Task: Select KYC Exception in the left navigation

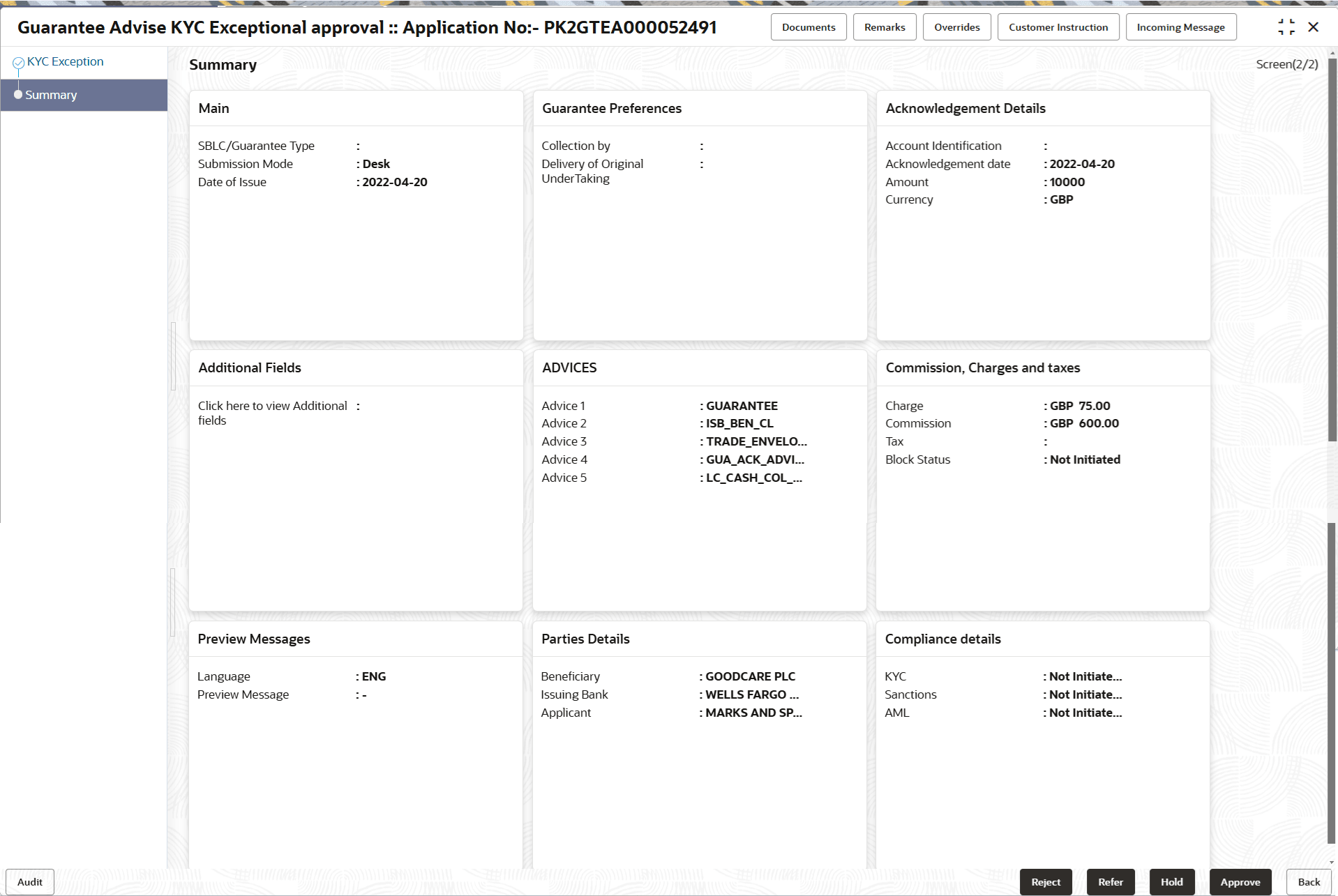Action: click(x=64, y=61)
